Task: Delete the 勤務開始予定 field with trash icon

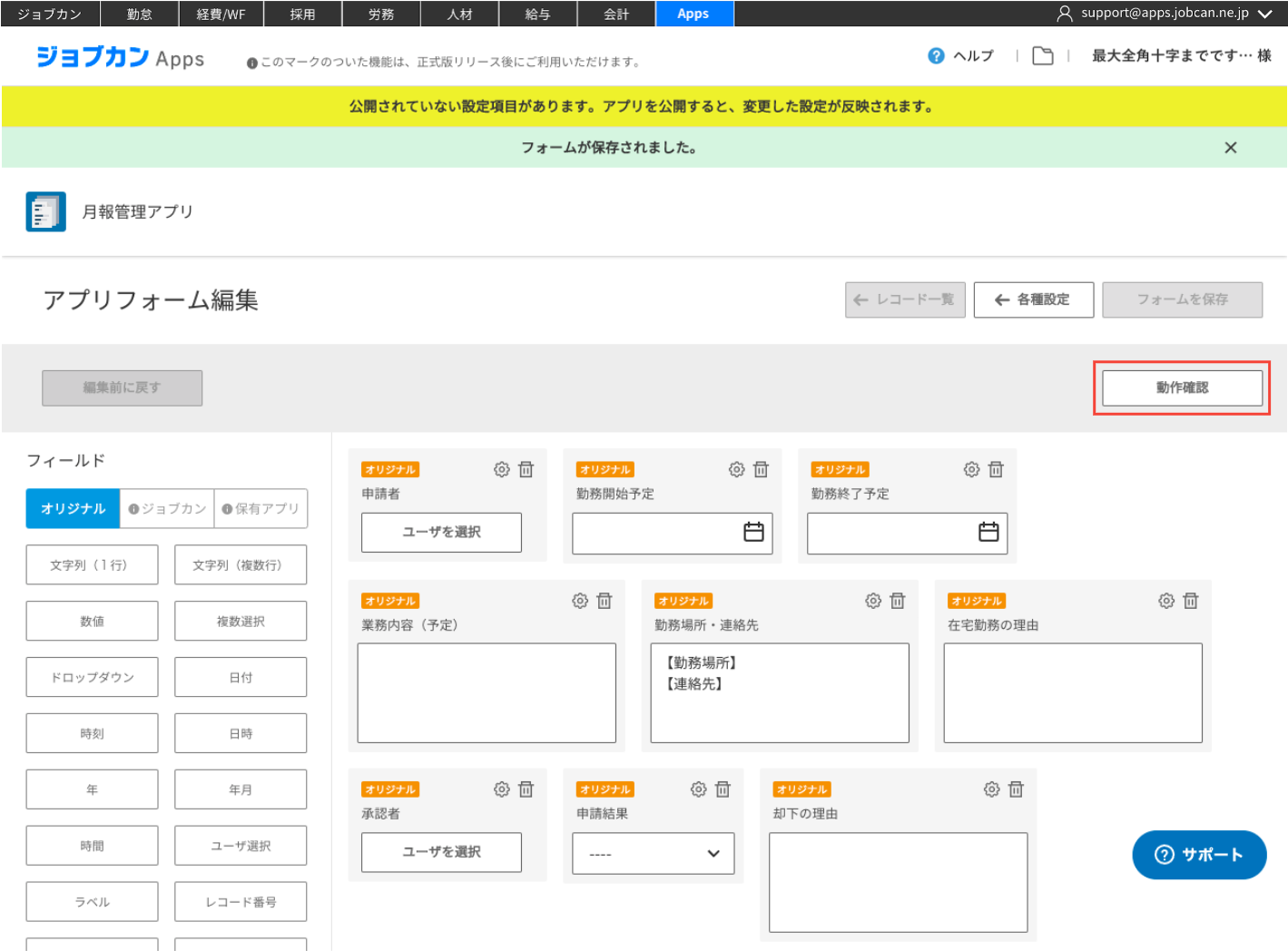Action: 761,469
